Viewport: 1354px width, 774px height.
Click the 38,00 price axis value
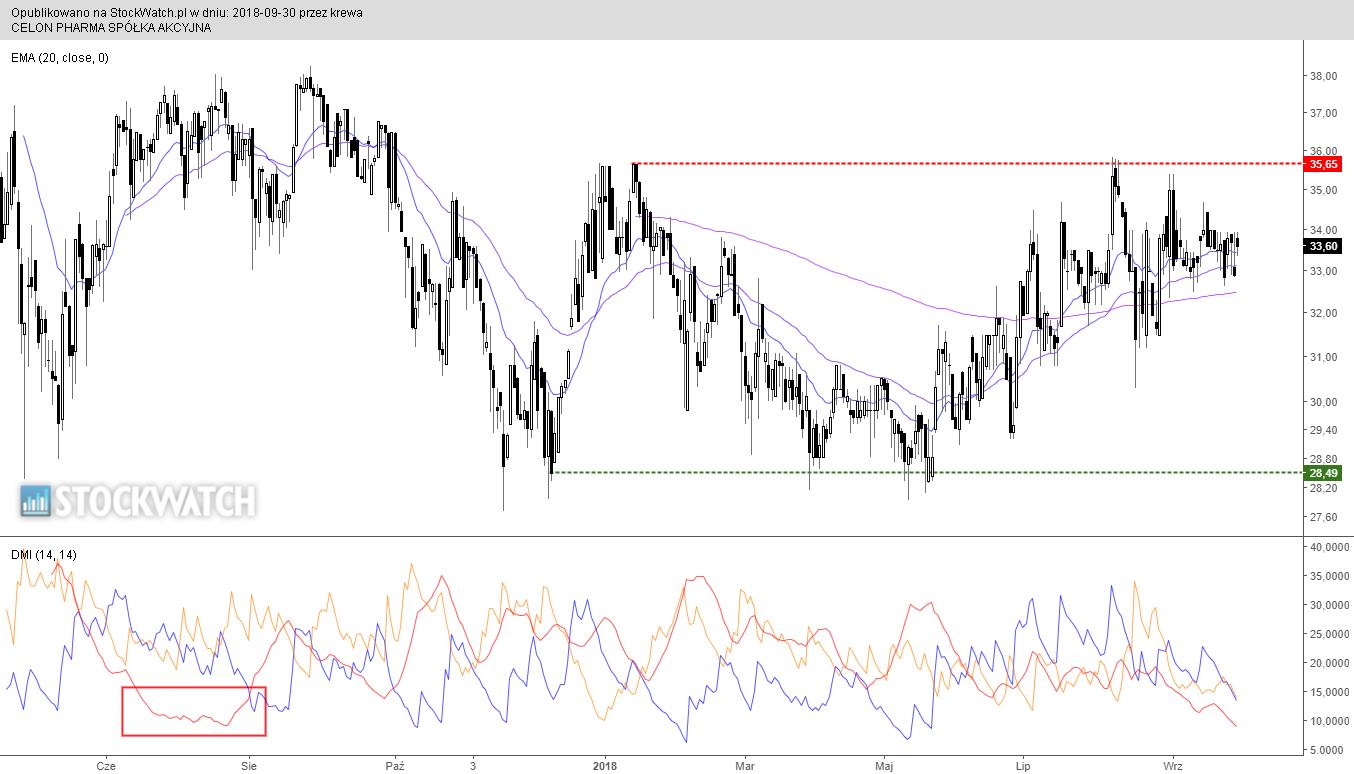(1323, 76)
